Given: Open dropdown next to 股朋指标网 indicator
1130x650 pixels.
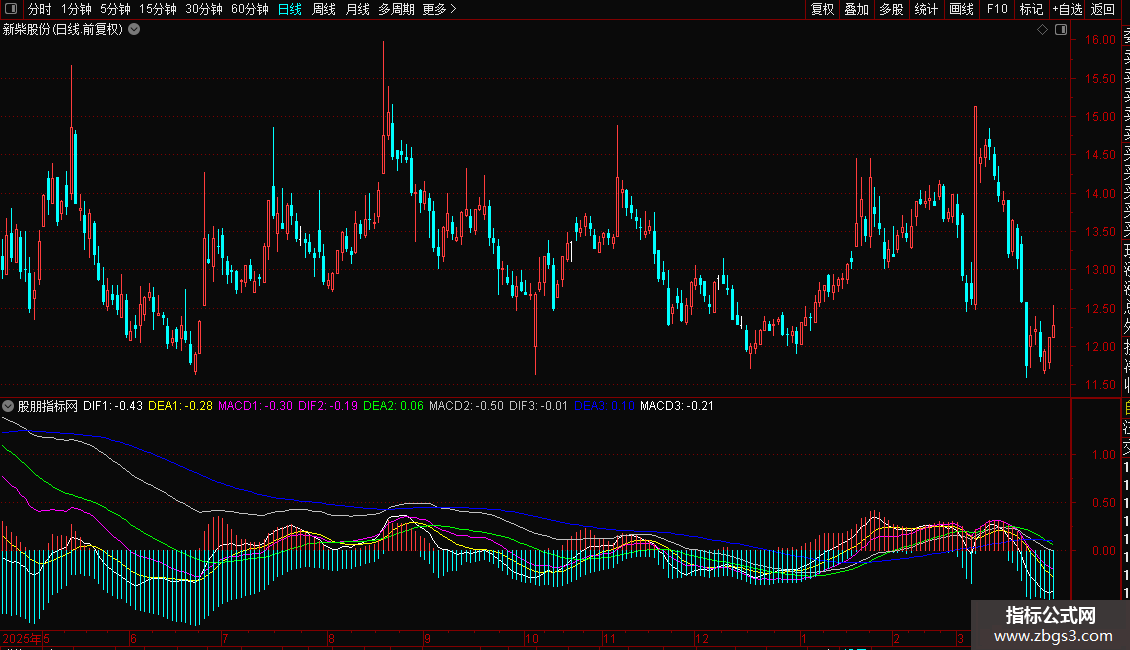Looking at the screenshot, I should 9,406.
